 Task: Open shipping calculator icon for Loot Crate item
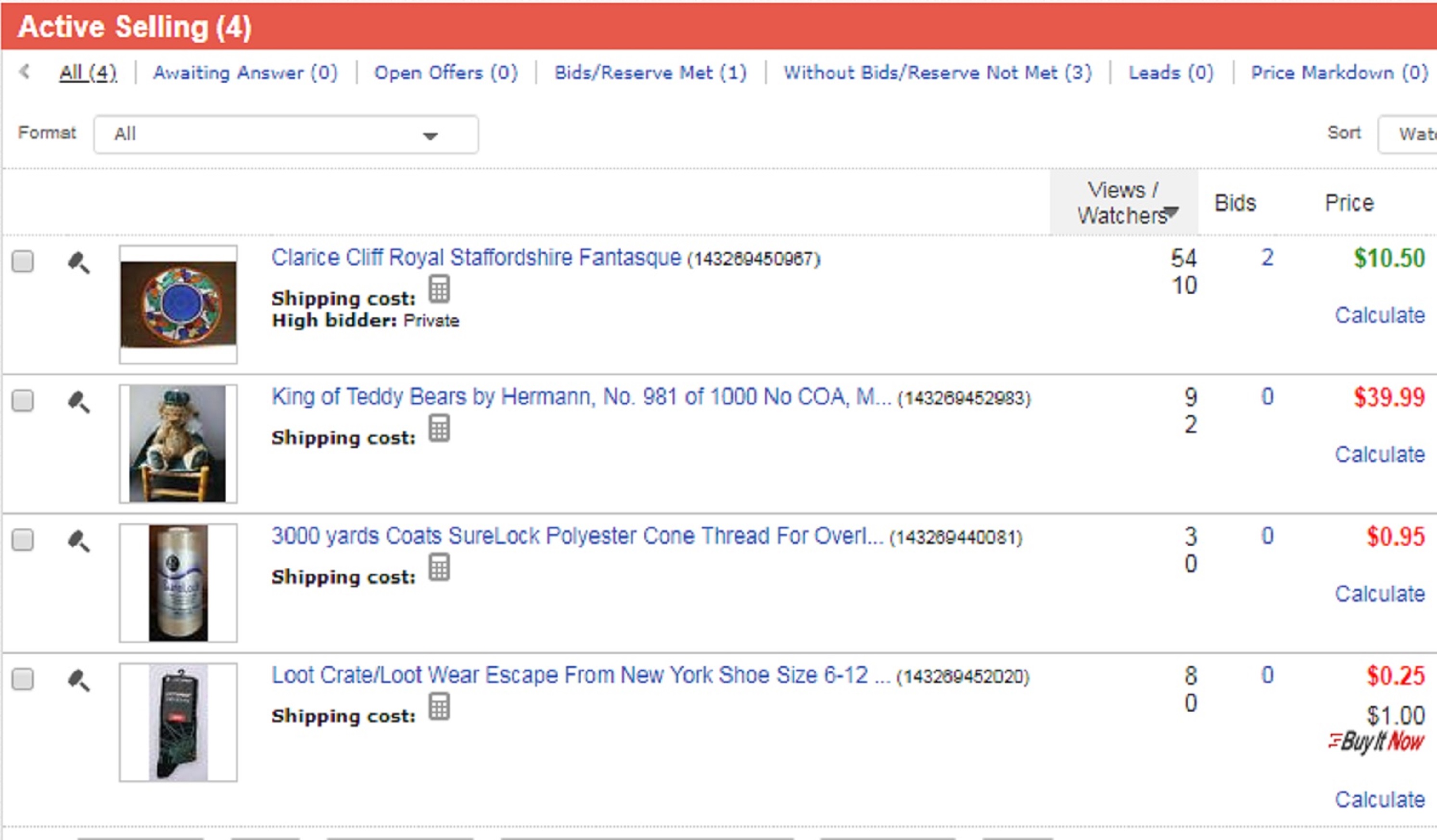pyautogui.click(x=439, y=707)
